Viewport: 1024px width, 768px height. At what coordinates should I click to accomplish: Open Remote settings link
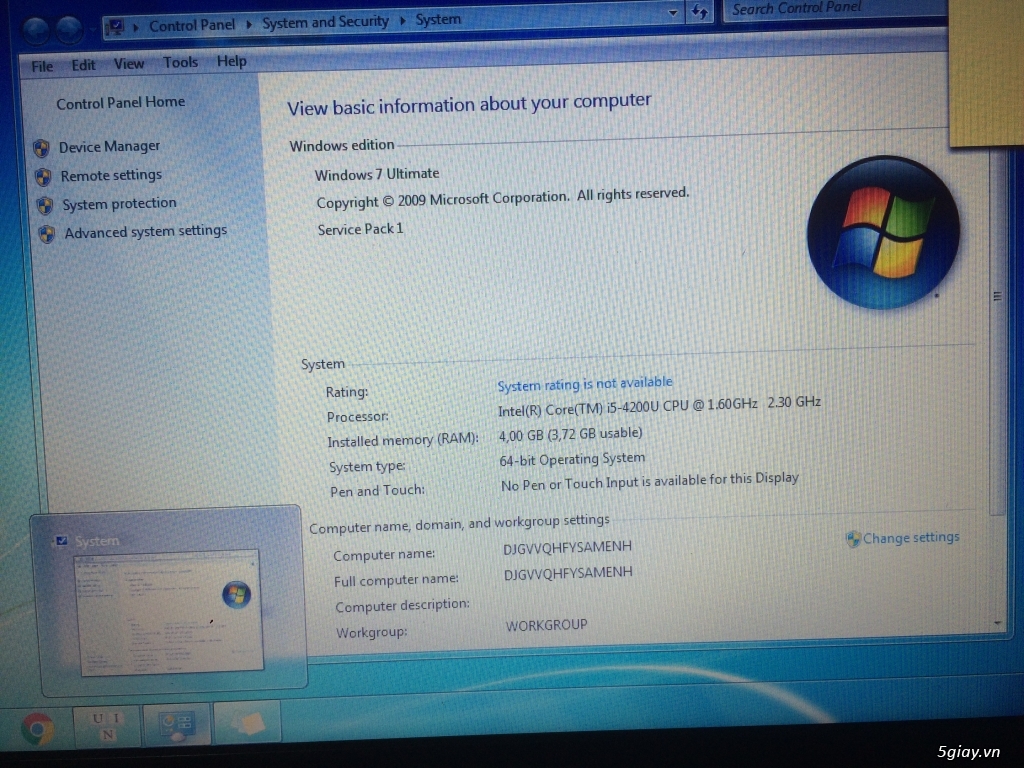click(111, 175)
